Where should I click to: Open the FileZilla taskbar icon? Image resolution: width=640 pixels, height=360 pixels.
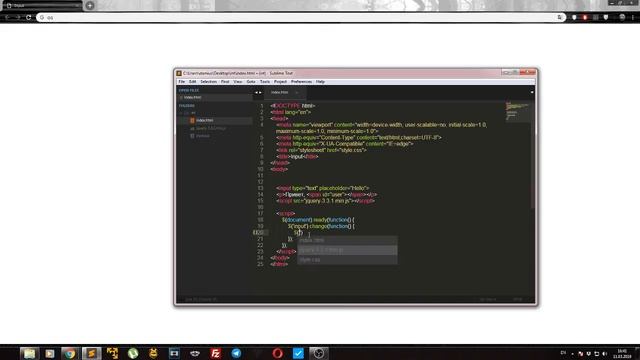[216, 353]
